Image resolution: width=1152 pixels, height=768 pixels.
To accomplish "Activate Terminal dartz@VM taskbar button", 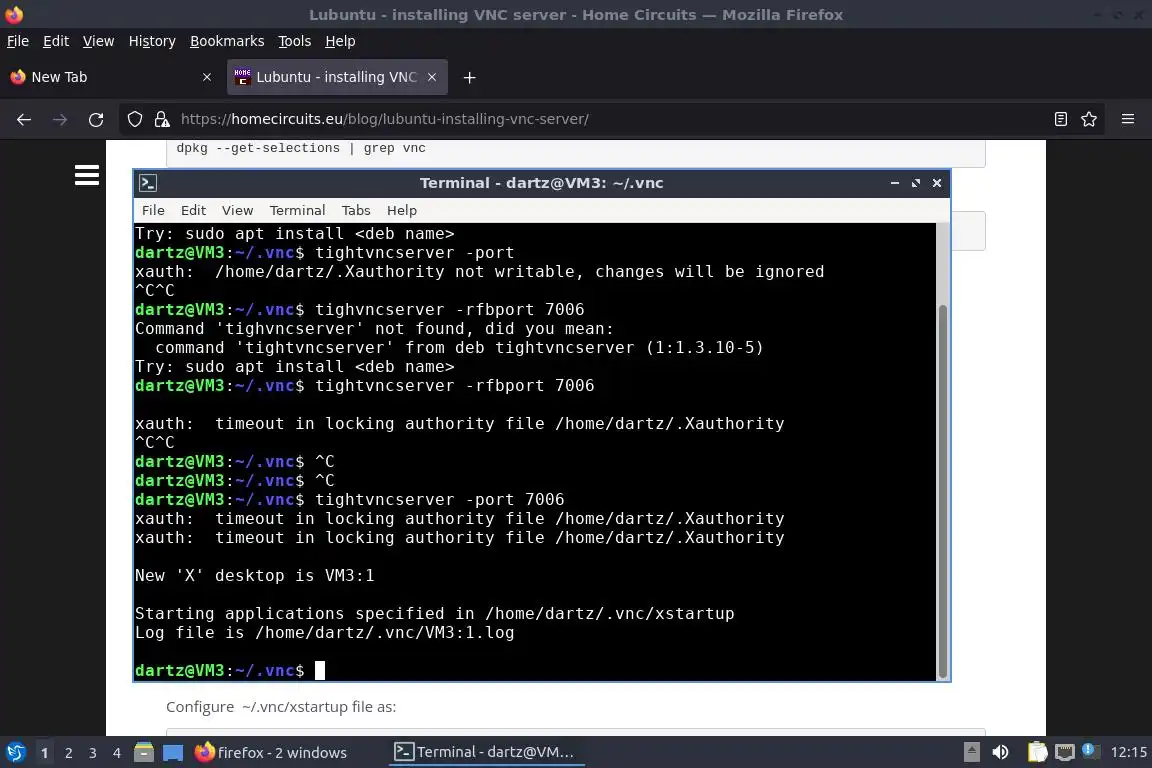I will coord(485,753).
